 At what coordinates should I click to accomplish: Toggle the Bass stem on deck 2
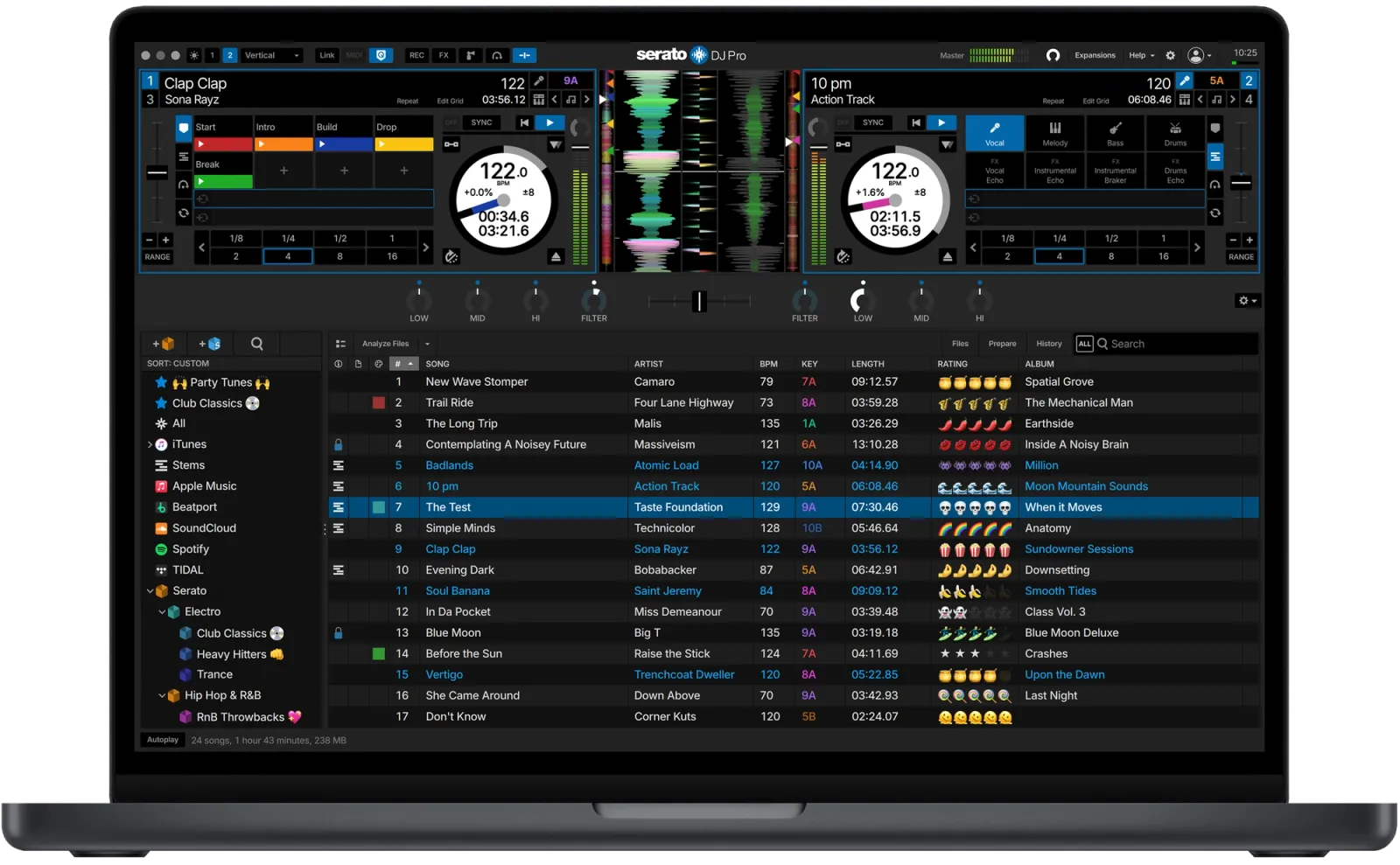click(1116, 133)
